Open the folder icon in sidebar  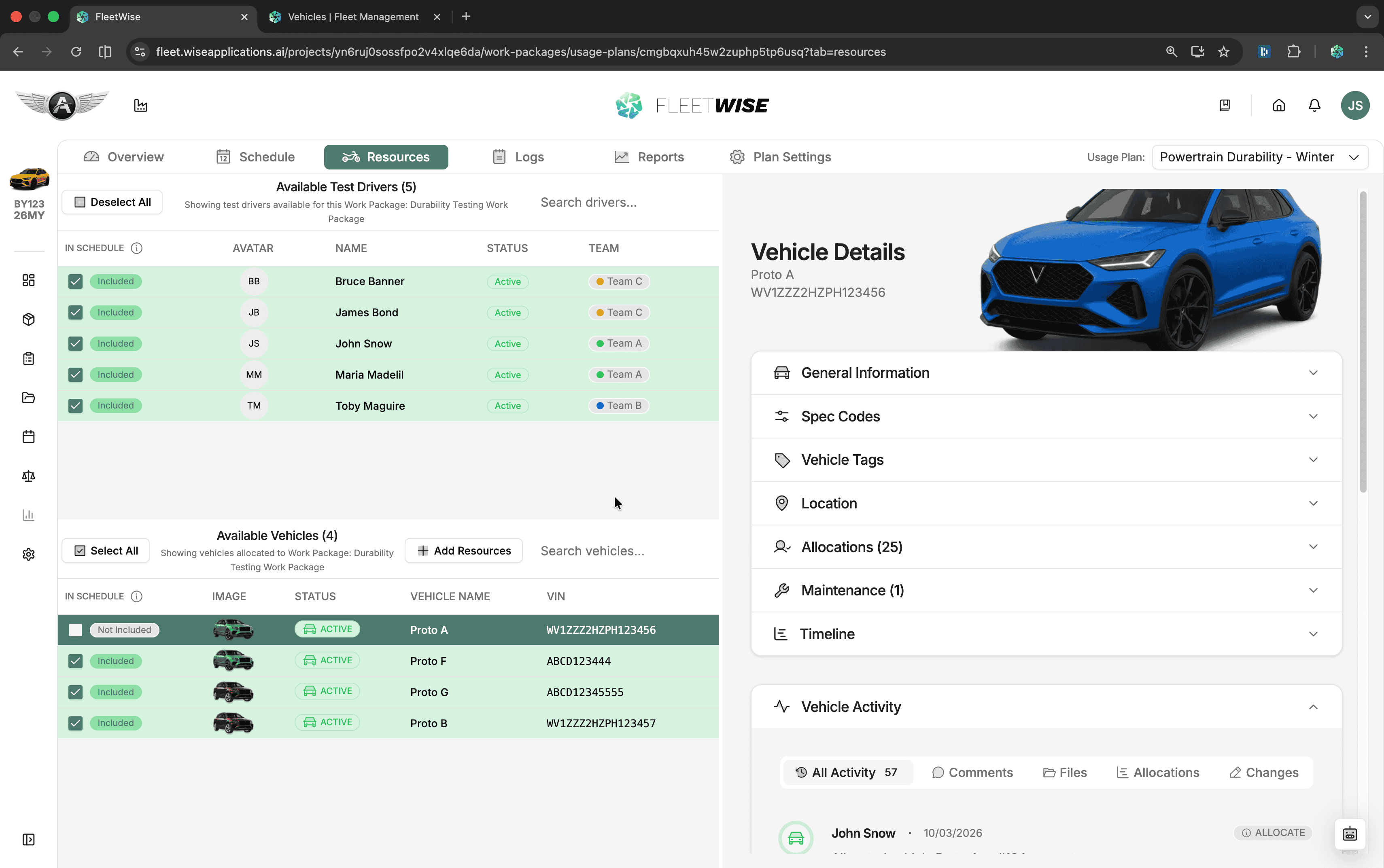[29, 398]
